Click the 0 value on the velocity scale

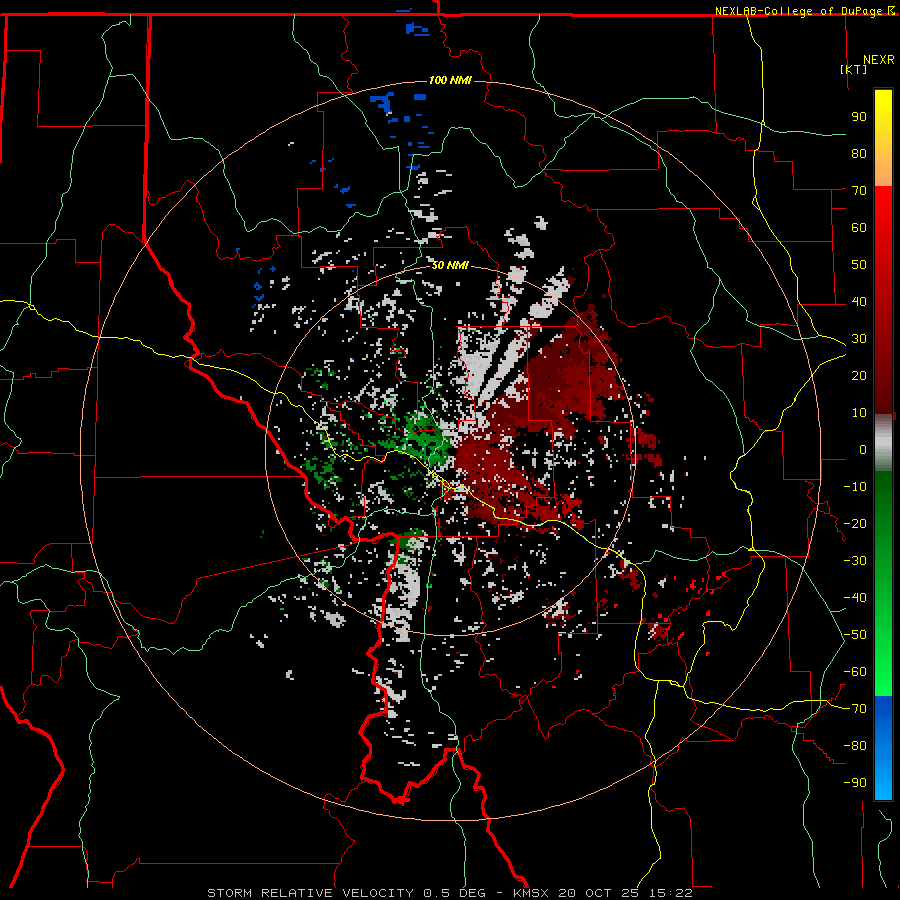(863, 450)
